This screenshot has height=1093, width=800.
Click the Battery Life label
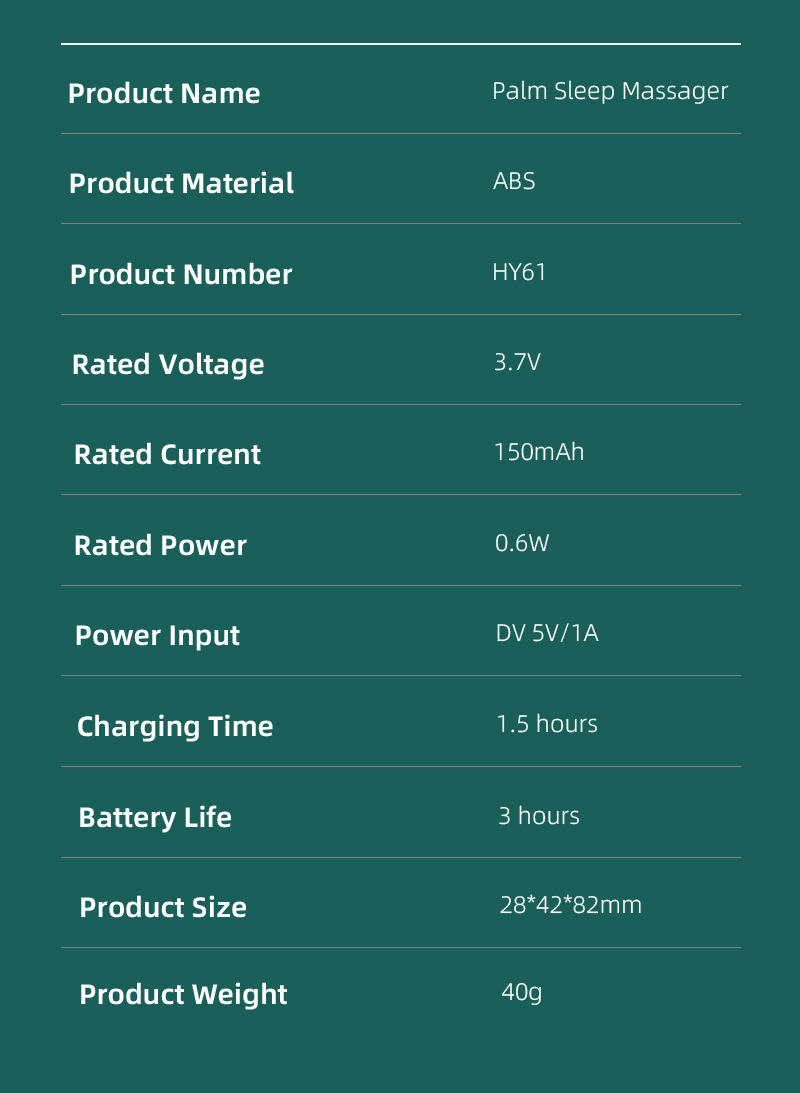coord(155,817)
